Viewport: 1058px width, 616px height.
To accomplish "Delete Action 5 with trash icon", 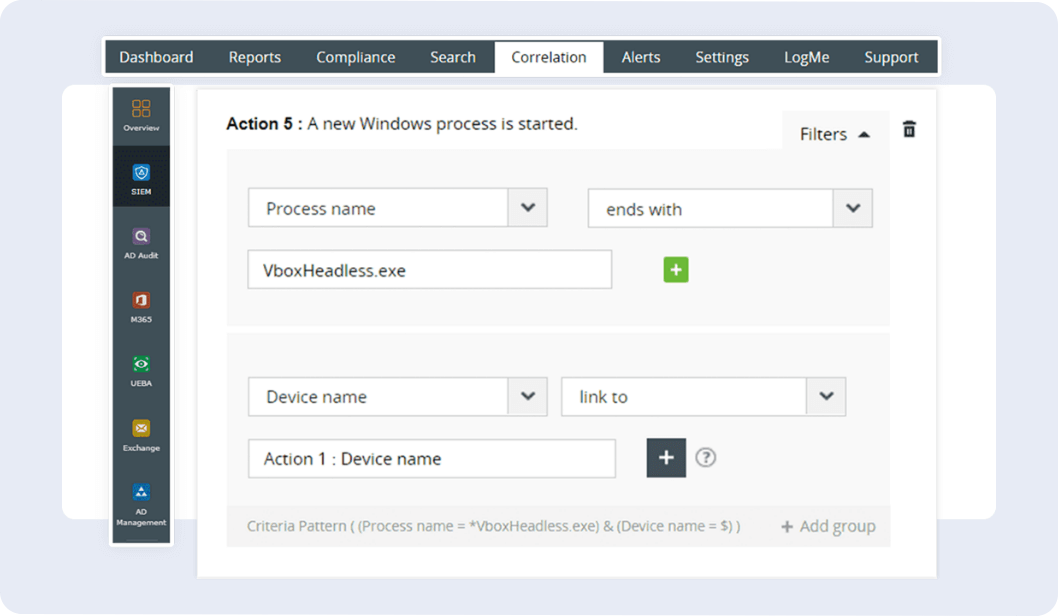I will [909, 129].
